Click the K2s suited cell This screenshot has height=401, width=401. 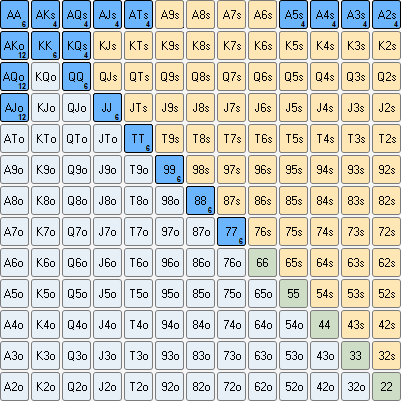386,46
